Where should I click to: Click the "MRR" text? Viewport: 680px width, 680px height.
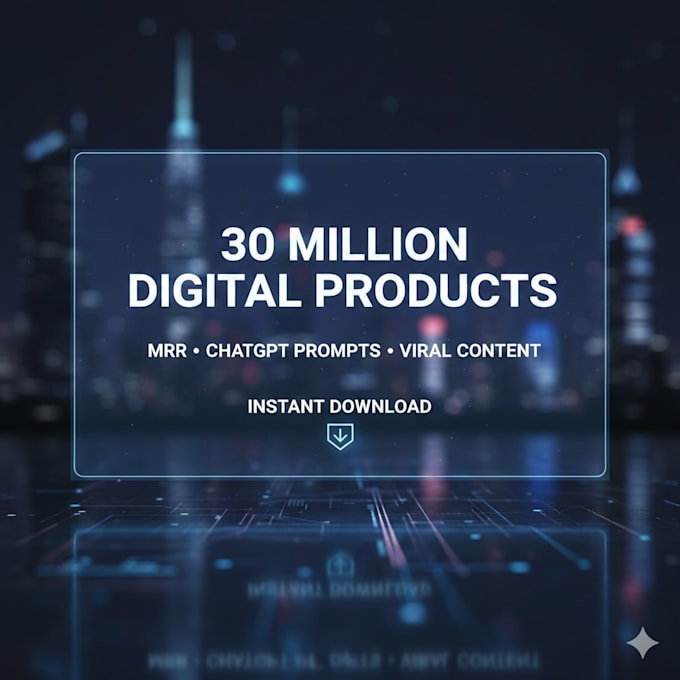click(167, 350)
